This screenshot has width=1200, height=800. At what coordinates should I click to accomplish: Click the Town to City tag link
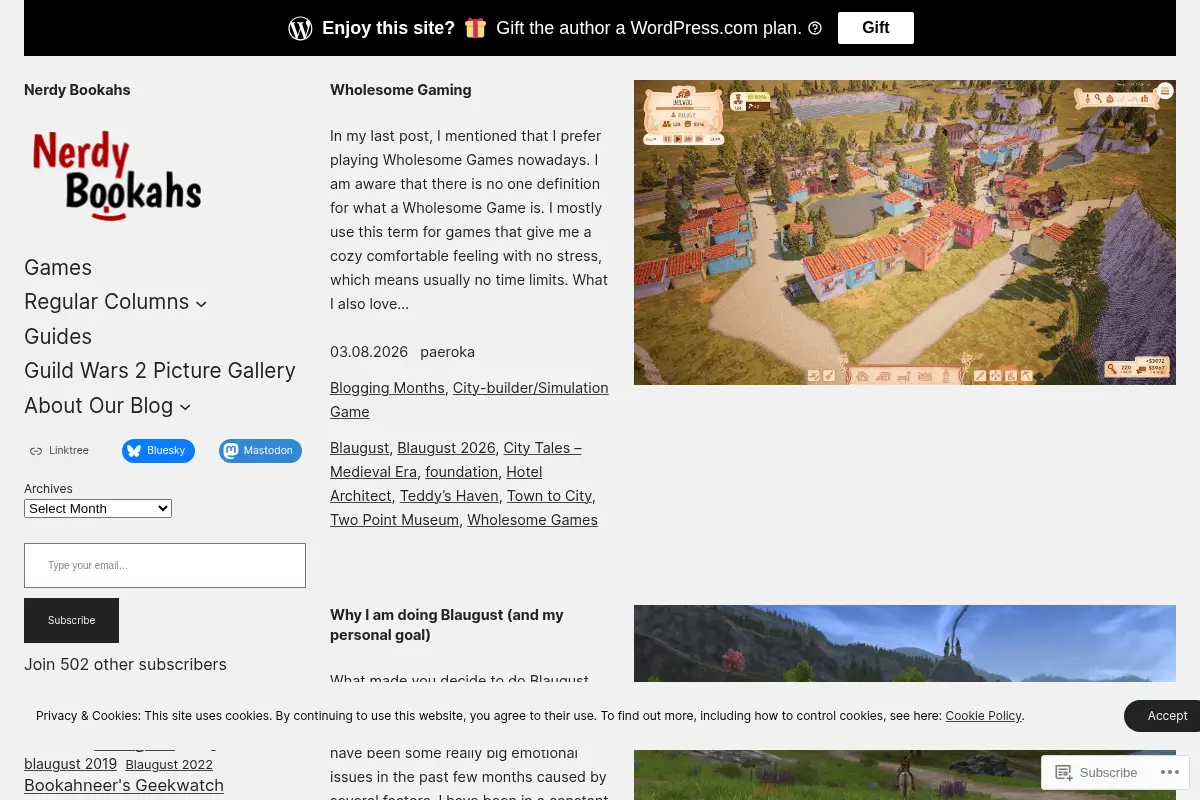point(549,496)
